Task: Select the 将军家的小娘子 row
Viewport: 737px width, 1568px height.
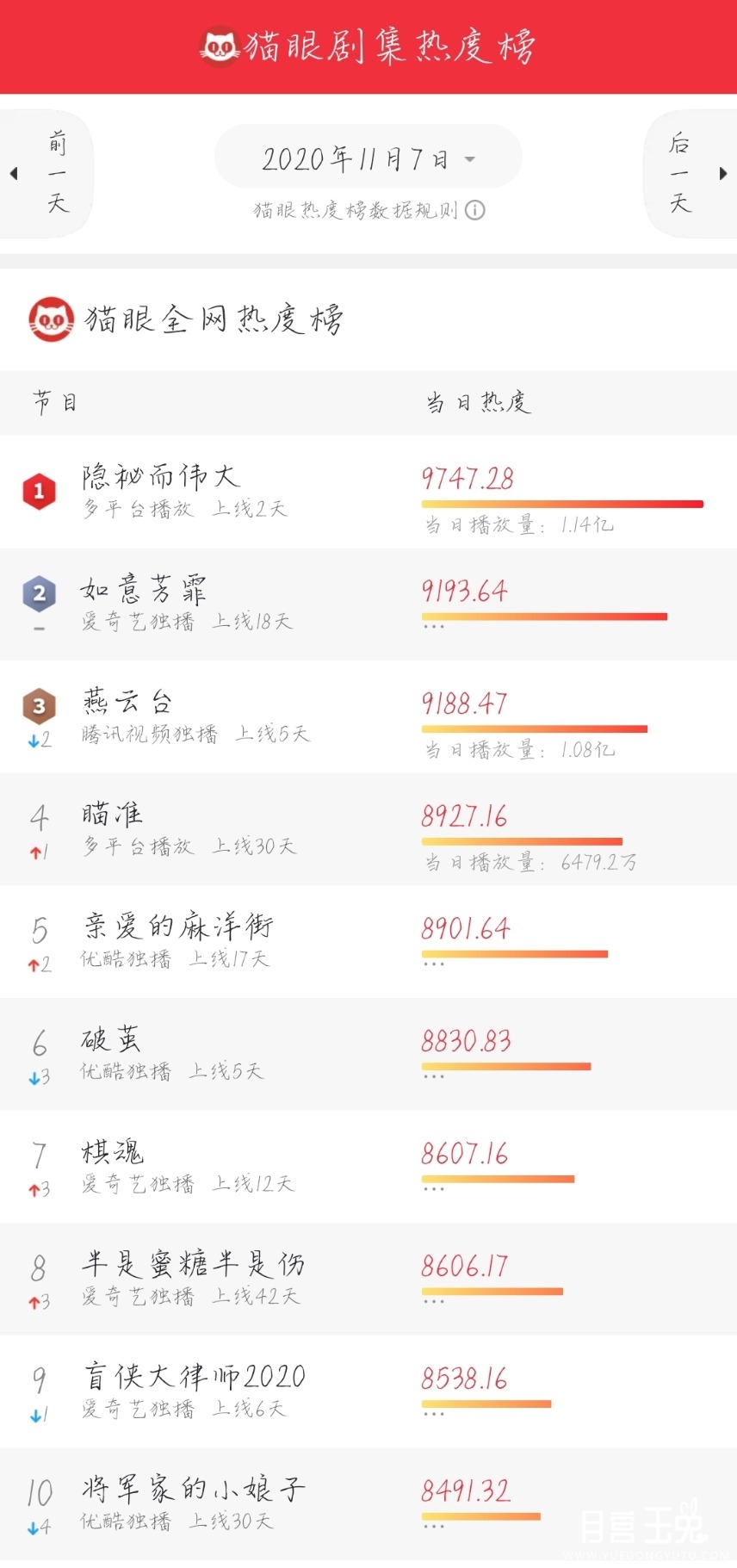Action: (368, 1503)
